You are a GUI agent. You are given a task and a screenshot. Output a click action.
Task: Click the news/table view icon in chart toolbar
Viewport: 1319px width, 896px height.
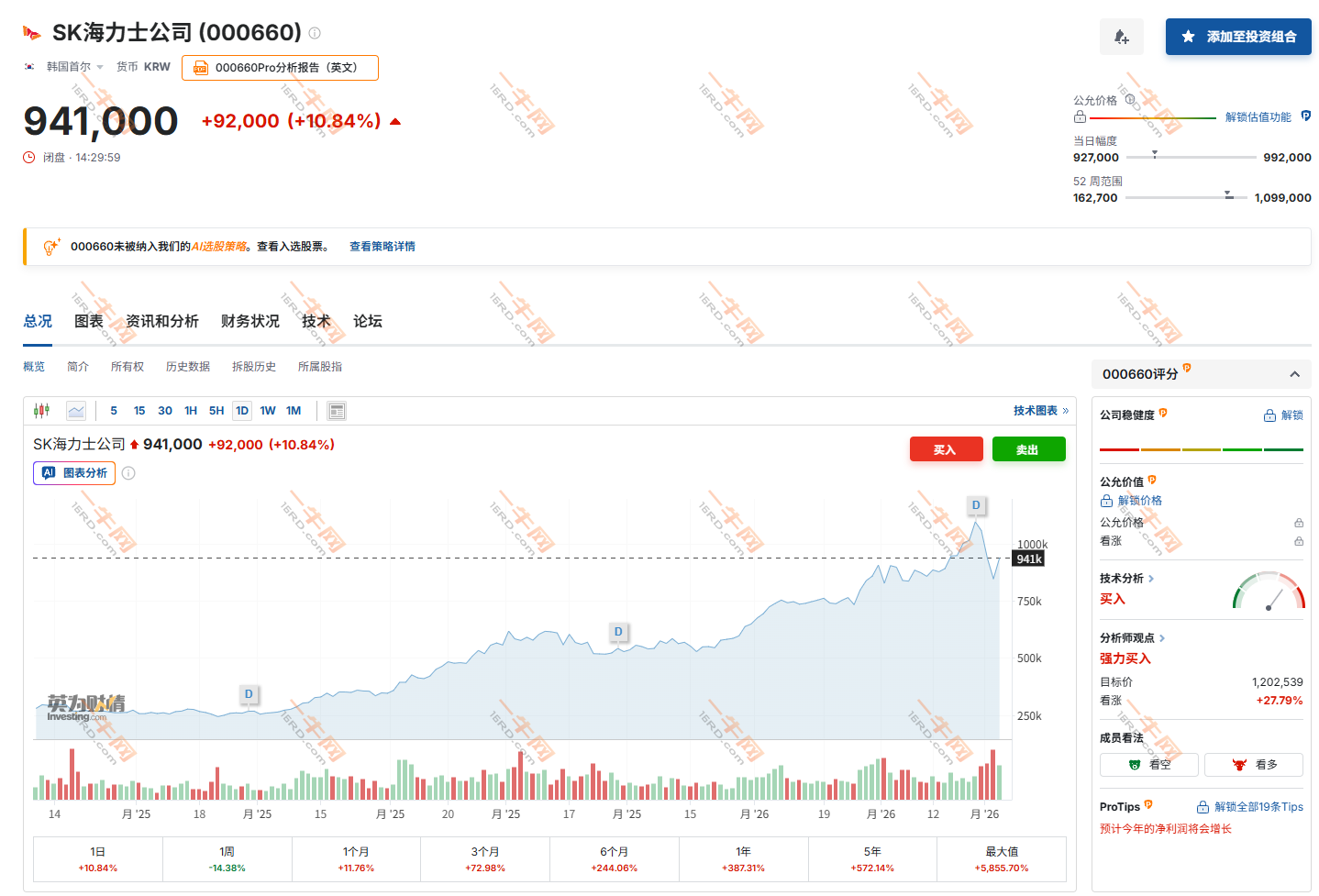coord(337,411)
